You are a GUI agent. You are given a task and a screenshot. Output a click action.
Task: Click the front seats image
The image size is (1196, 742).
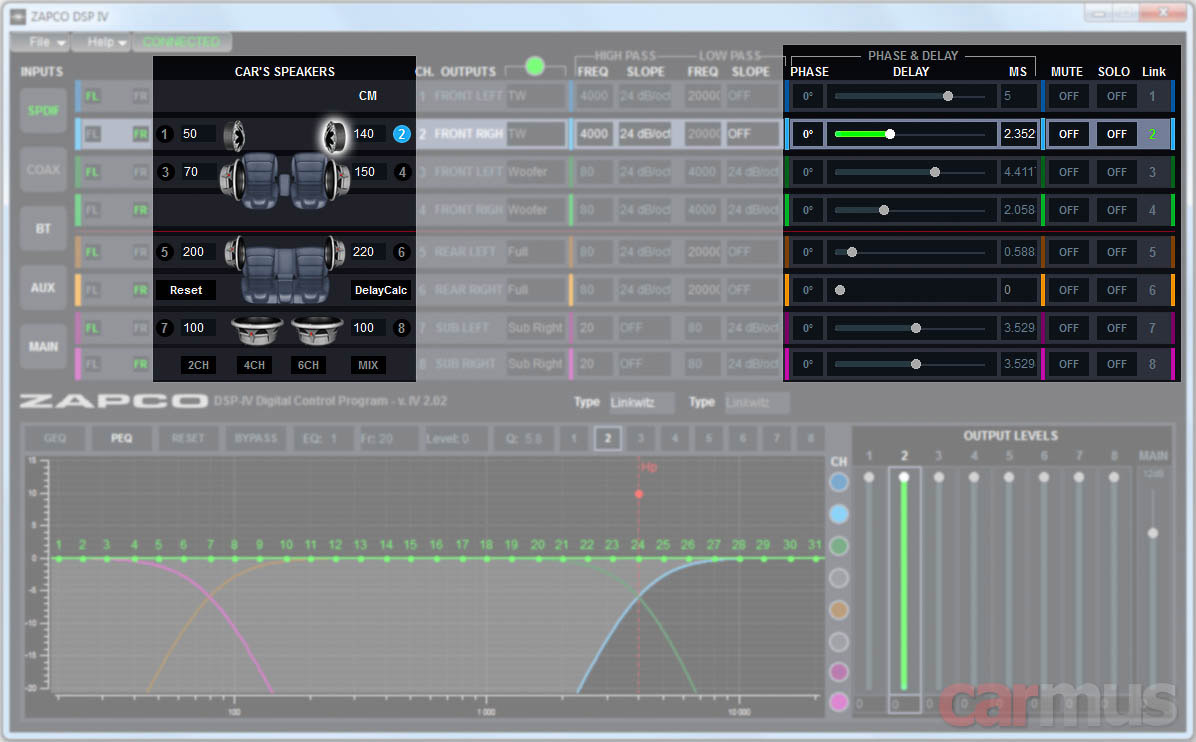(284, 180)
